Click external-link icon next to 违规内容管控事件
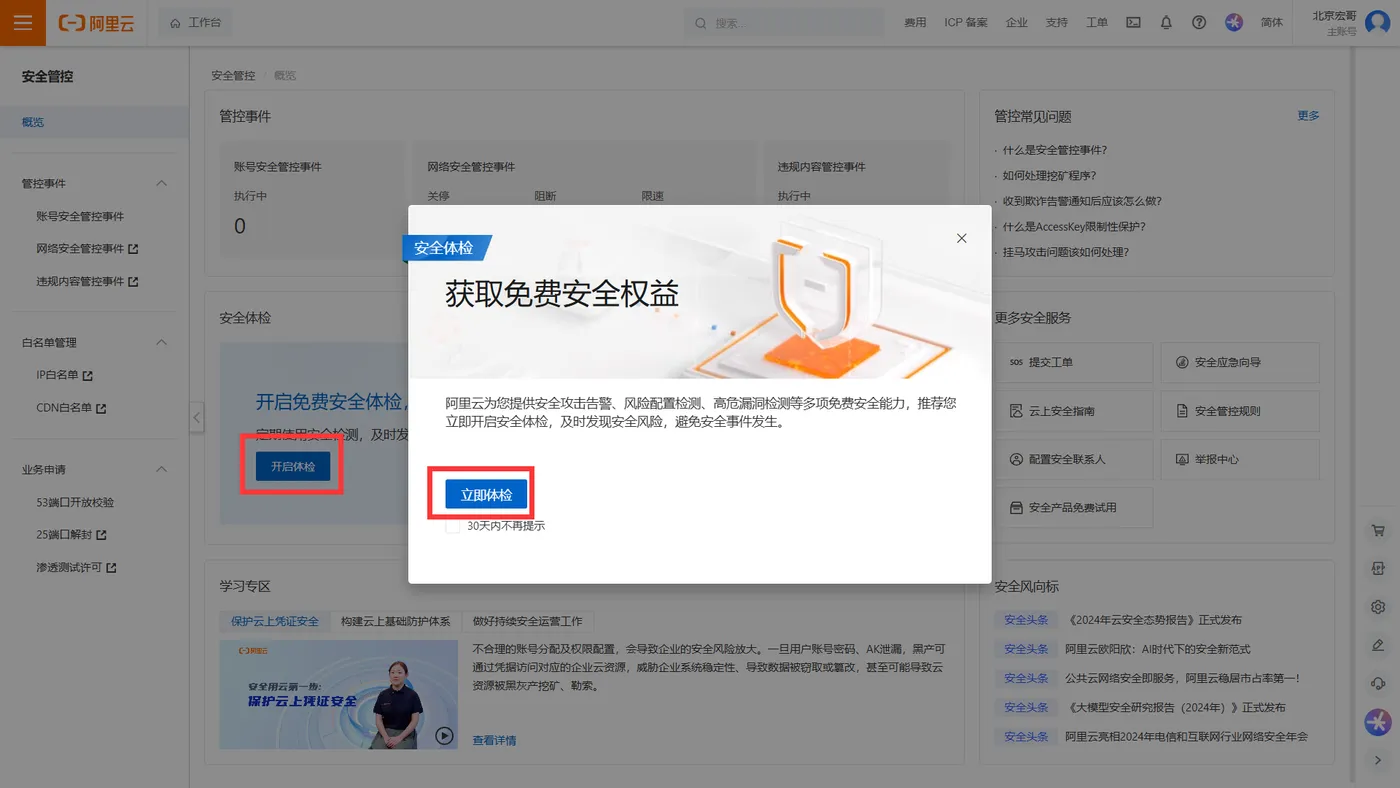 coord(133,282)
